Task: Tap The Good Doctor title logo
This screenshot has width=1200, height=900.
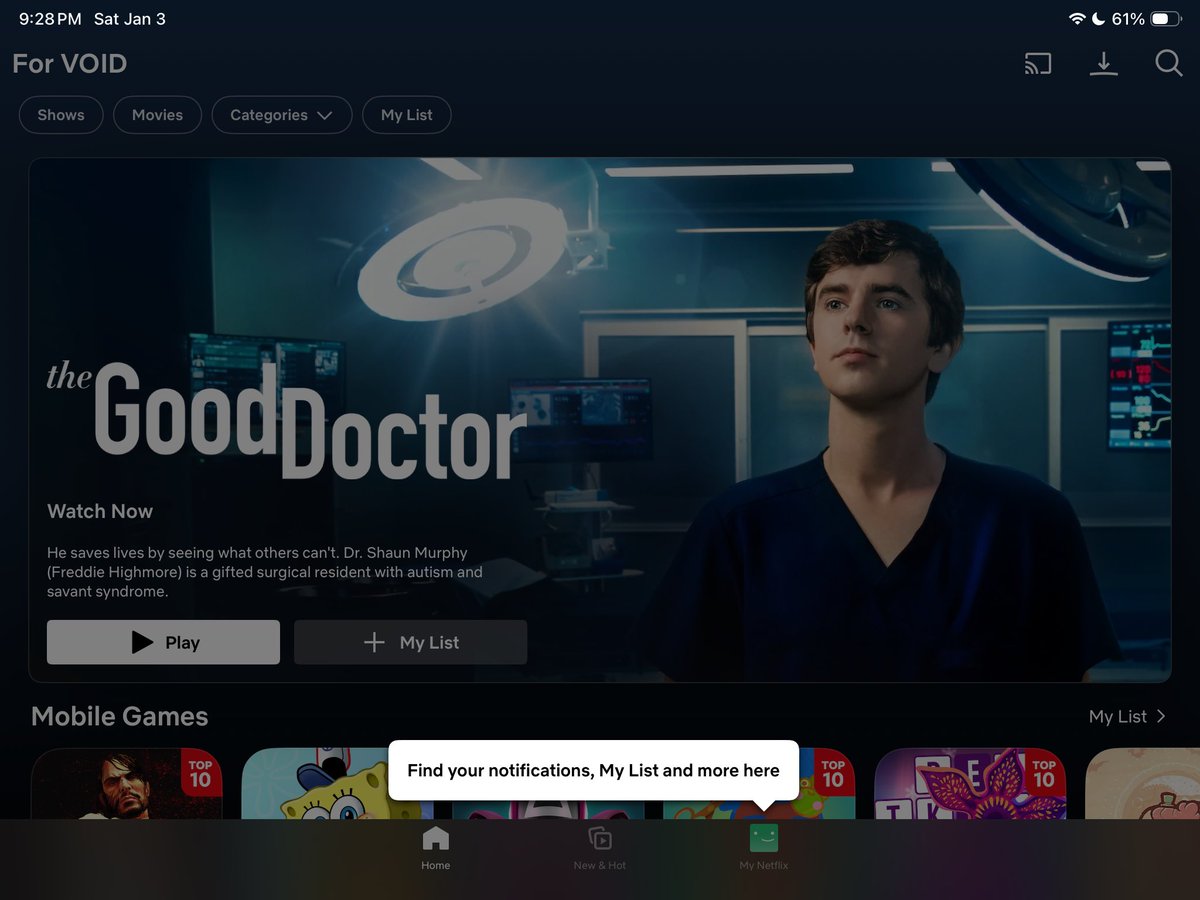Action: coord(287,420)
